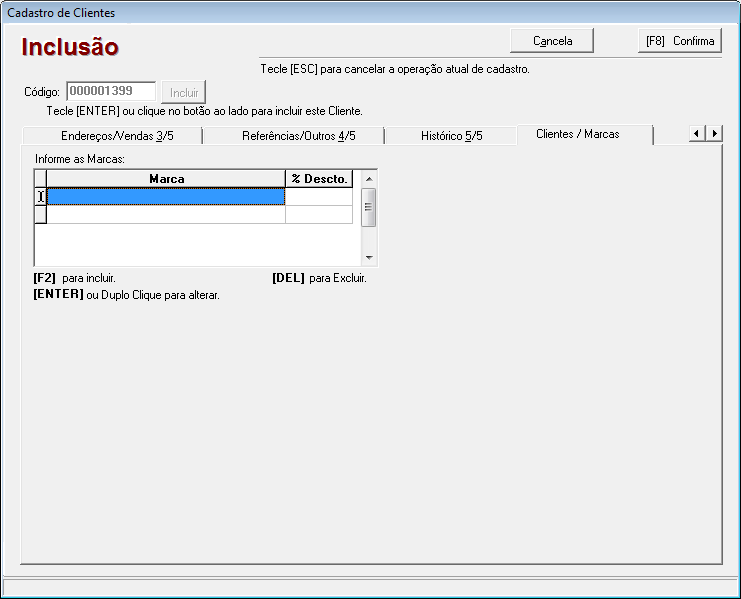
Task: Click the second-row % Descto. cell
Action: click(319, 214)
